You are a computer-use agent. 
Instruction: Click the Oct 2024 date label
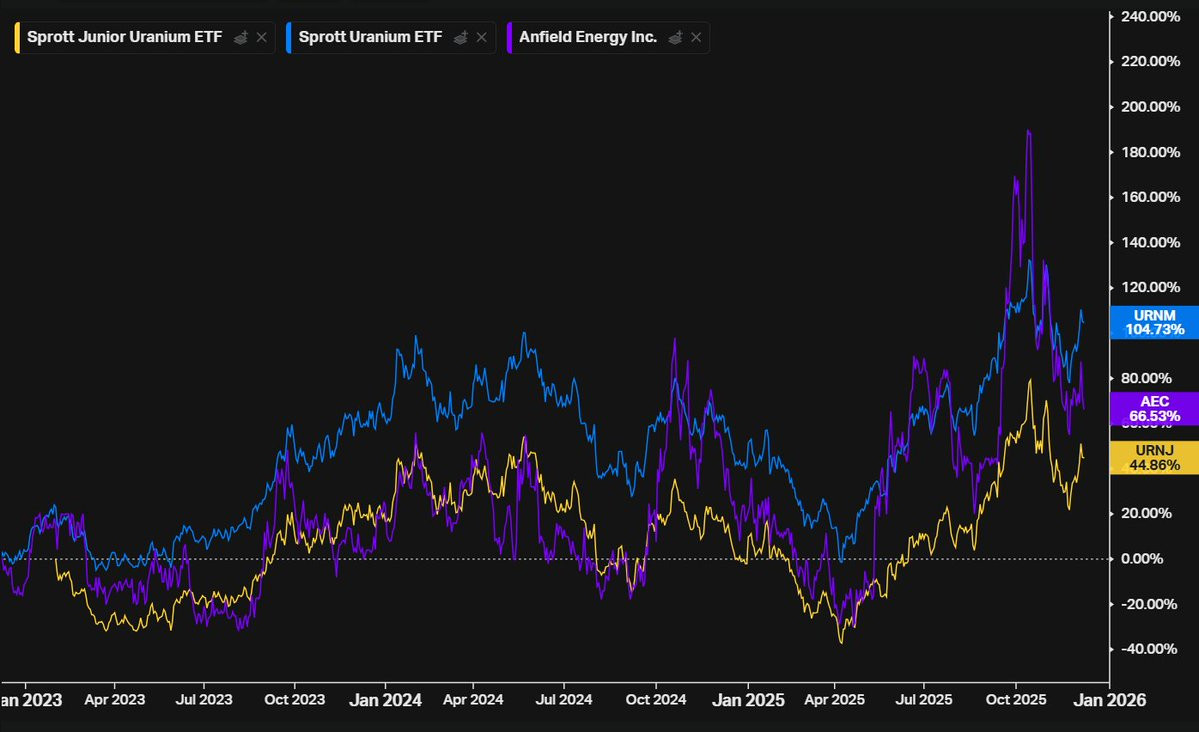[655, 699]
